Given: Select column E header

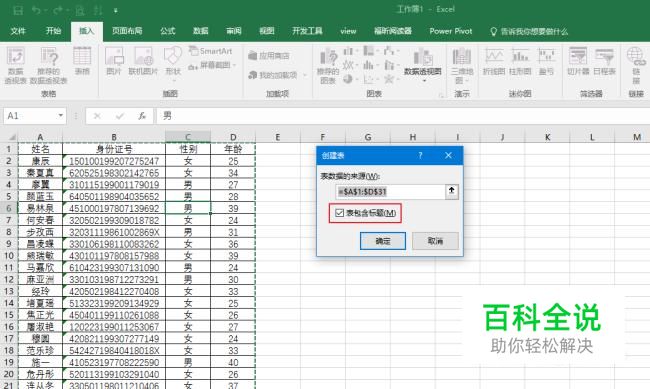Looking at the screenshot, I should (x=278, y=137).
